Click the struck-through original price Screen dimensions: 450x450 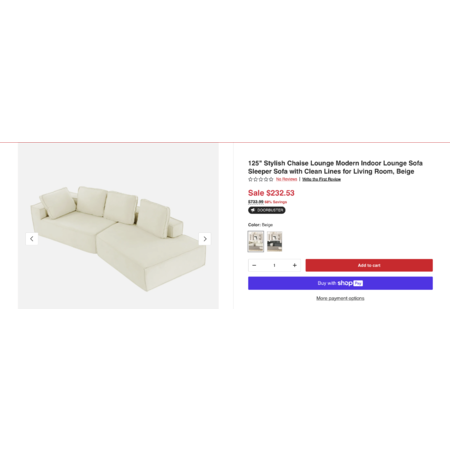point(256,202)
